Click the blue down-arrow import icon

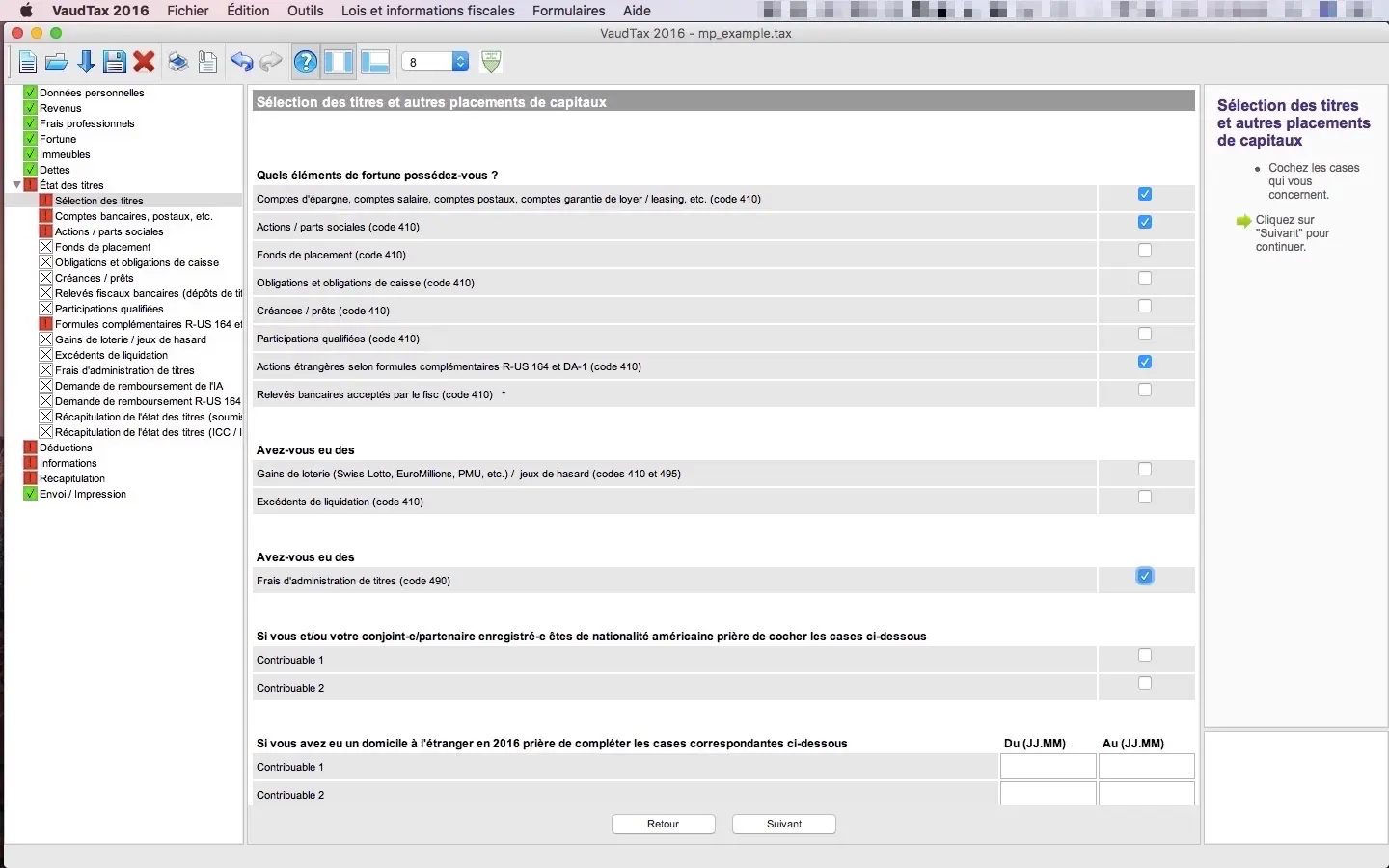point(86,63)
